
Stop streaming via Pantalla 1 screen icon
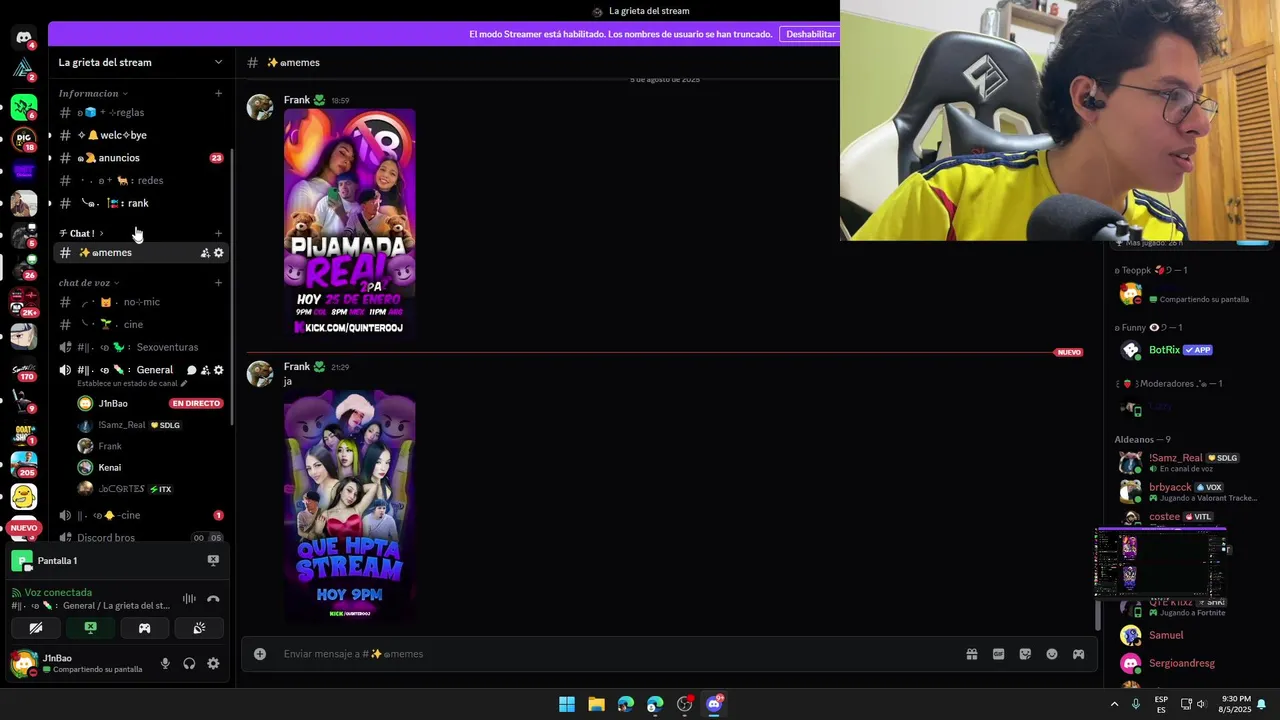click(x=213, y=561)
